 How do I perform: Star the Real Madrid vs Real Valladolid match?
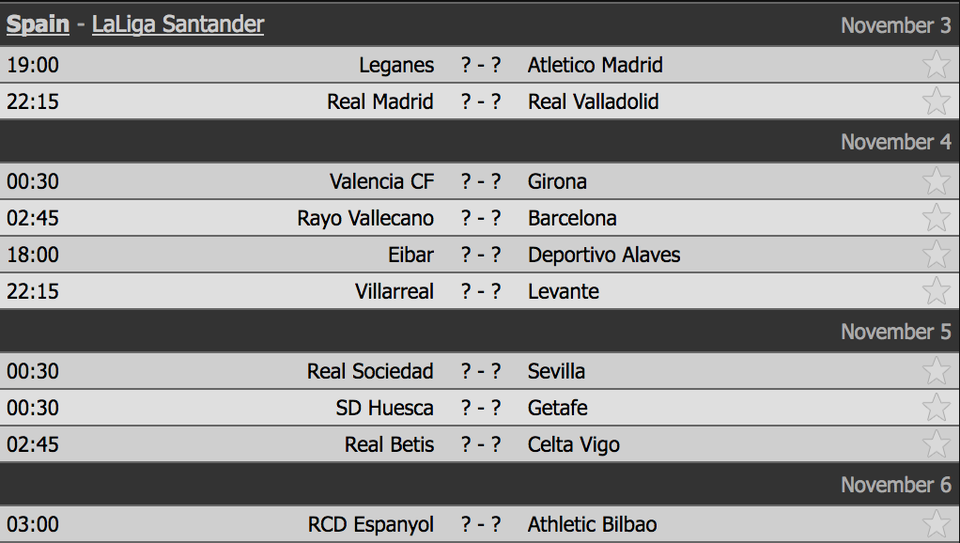click(936, 101)
